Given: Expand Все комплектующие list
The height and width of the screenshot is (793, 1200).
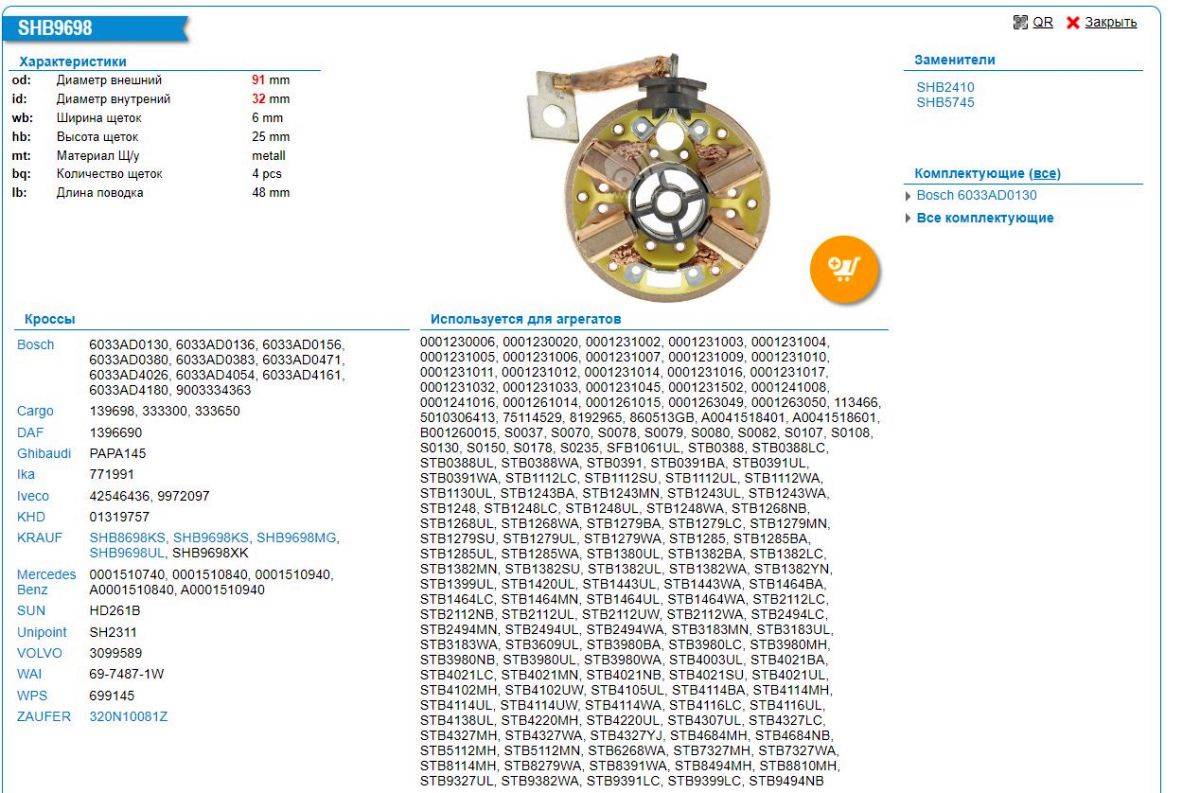Looking at the screenshot, I should coord(984,218).
